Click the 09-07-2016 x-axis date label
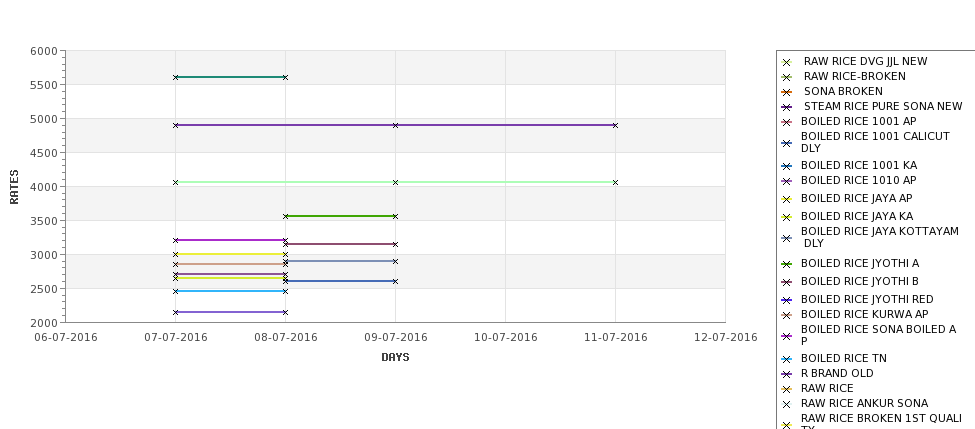 click(395, 338)
